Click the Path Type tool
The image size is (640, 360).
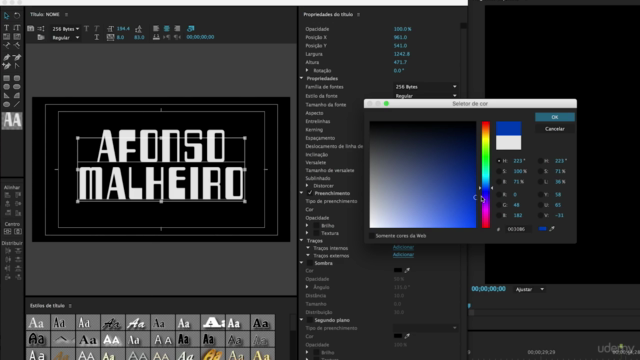[x=7, y=46]
